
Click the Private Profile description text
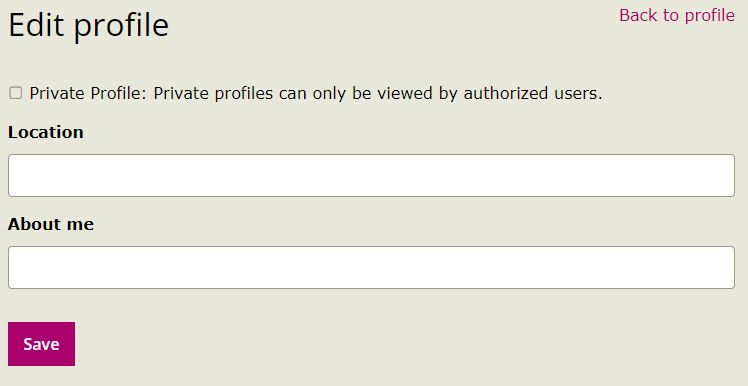tap(316, 94)
